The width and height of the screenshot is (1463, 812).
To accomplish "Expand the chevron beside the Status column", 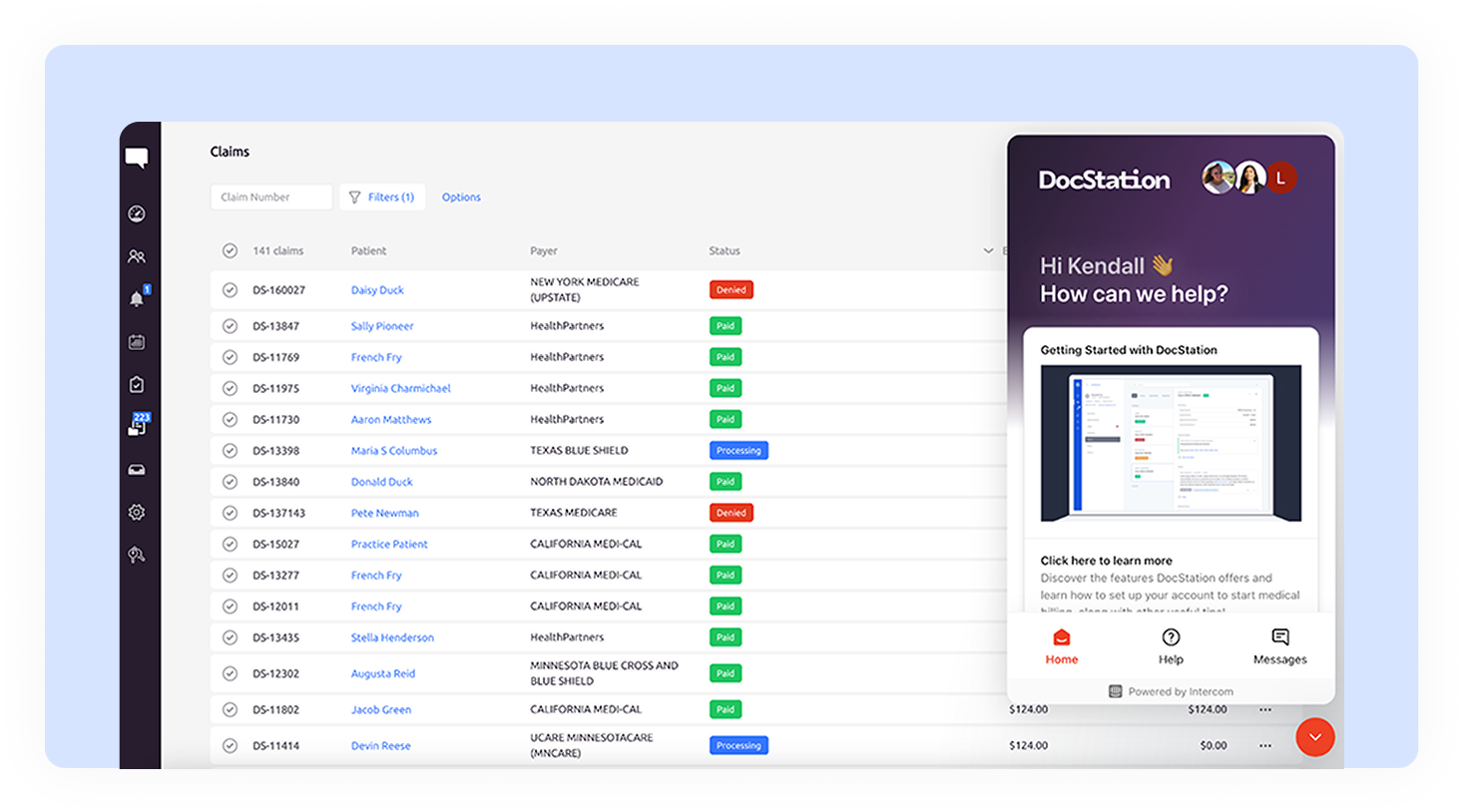I will coord(988,250).
